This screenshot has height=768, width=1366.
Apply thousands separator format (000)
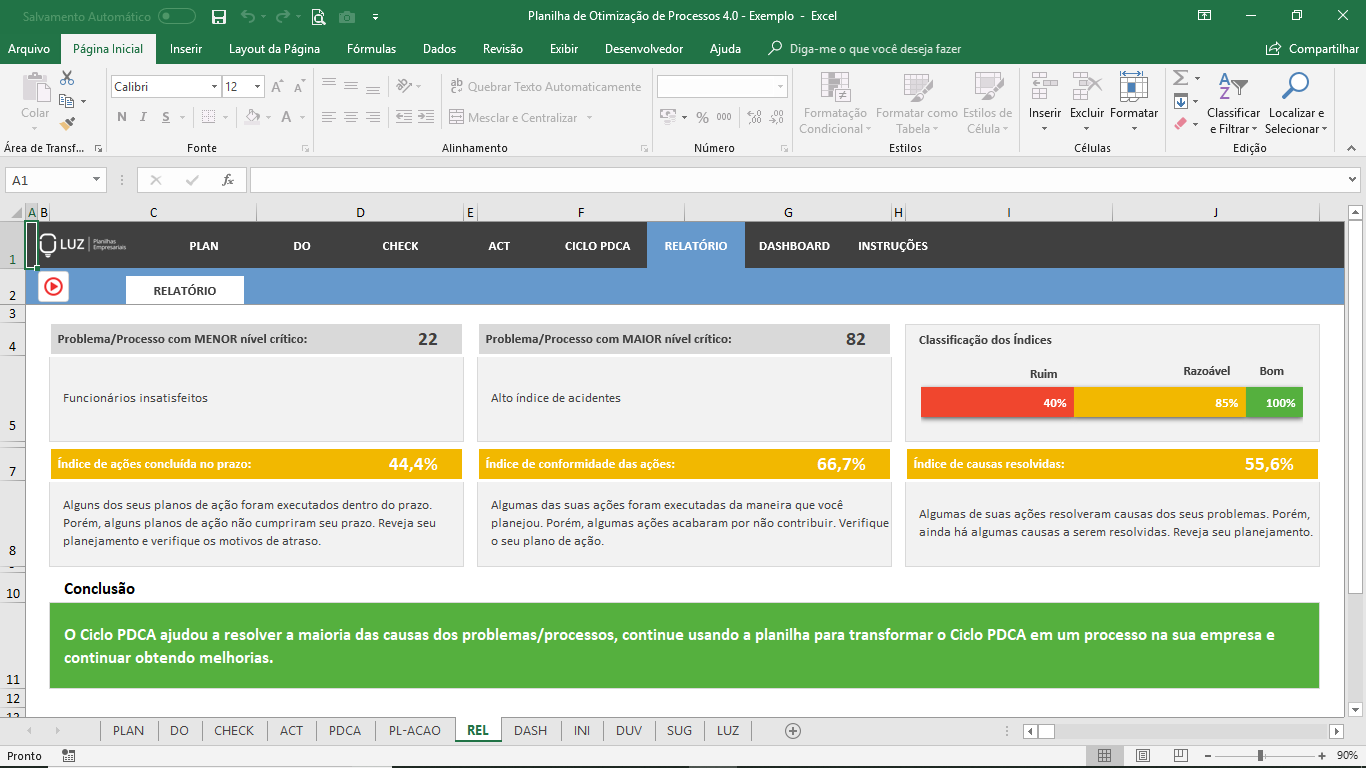coord(724,117)
